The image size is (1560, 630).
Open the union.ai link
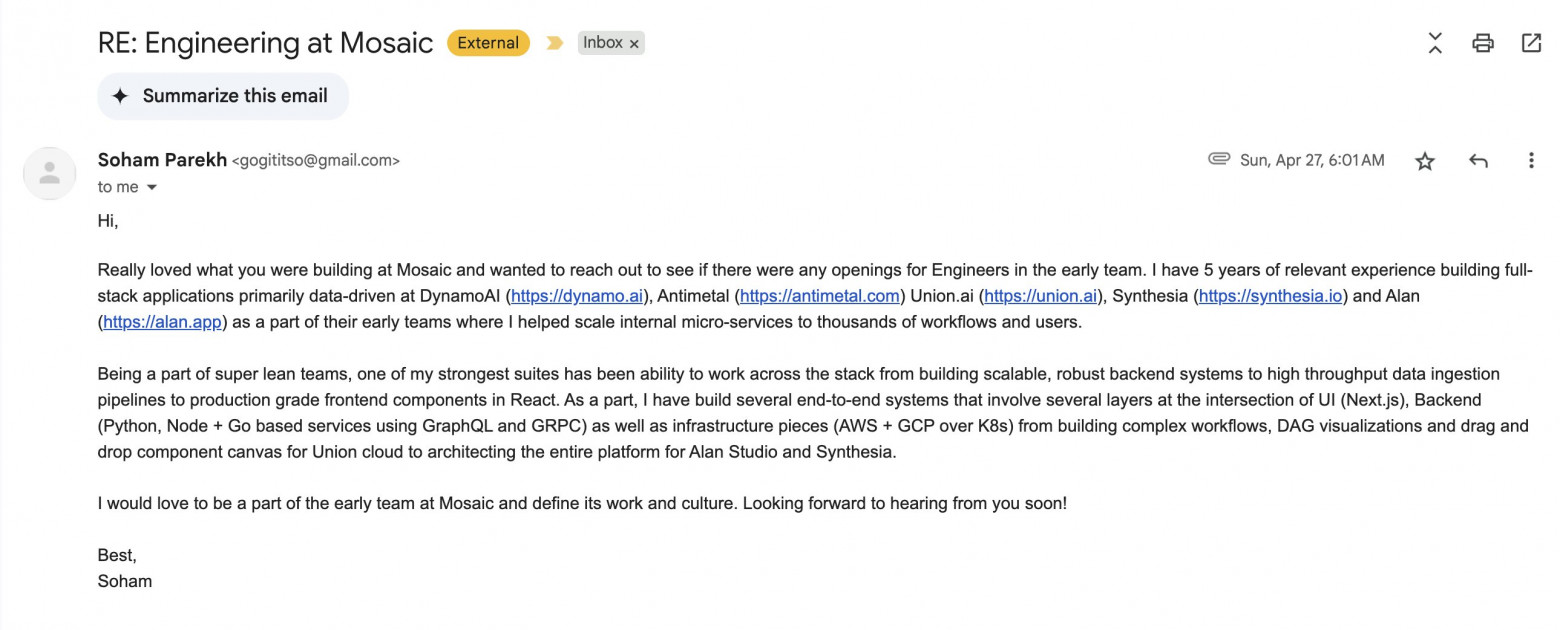(1041, 296)
